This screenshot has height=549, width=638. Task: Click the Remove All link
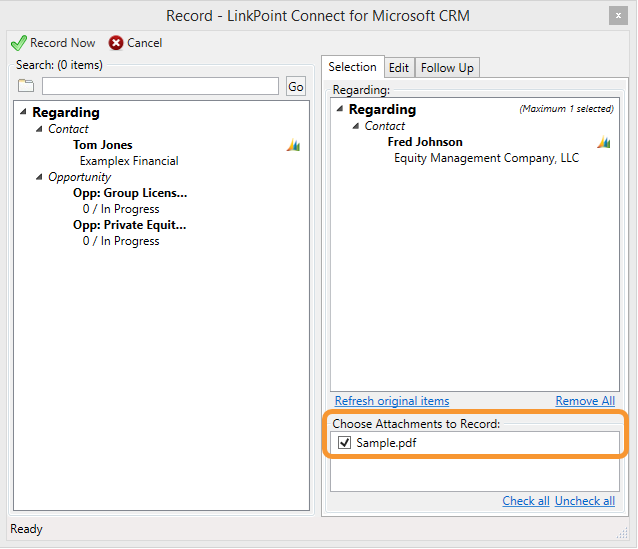(x=585, y=401)
